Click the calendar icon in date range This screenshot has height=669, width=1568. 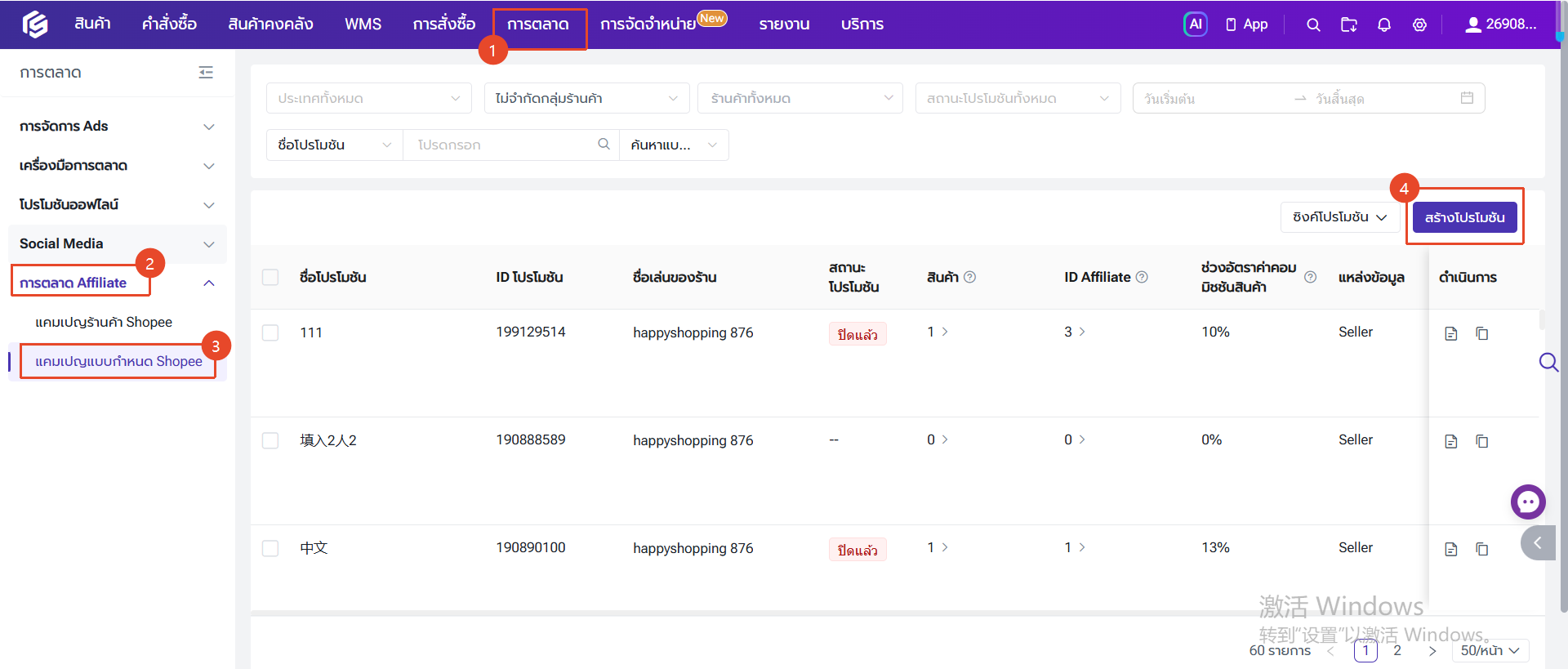click(x=1467, y=98)
